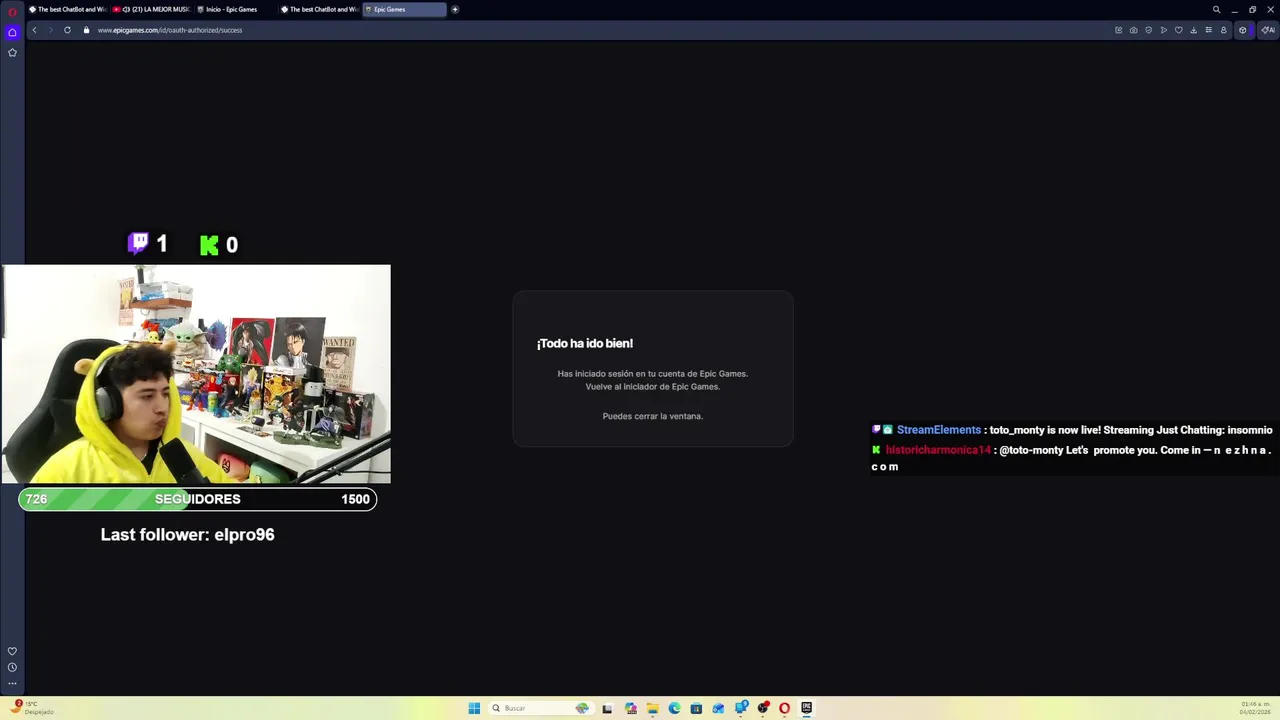The image size is (1280, 720).
Task: Open the profile account icon
Action: [1223, 30]
